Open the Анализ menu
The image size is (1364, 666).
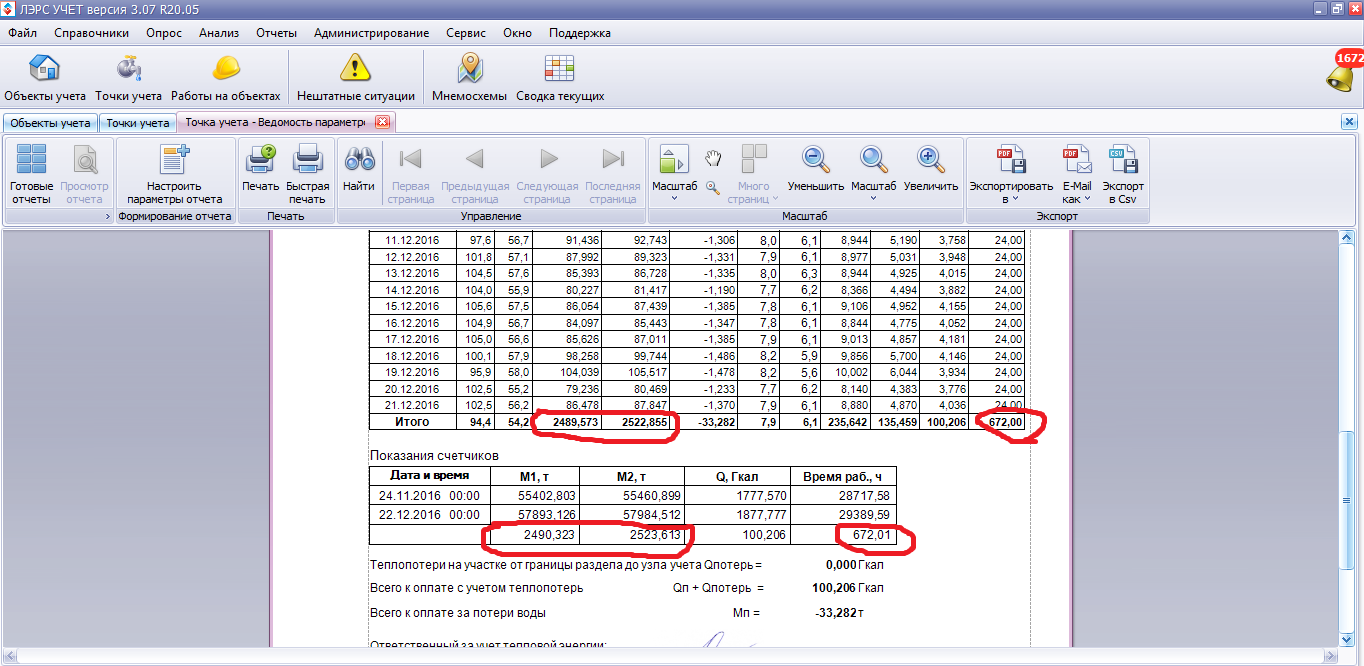[x=219, y=33]
